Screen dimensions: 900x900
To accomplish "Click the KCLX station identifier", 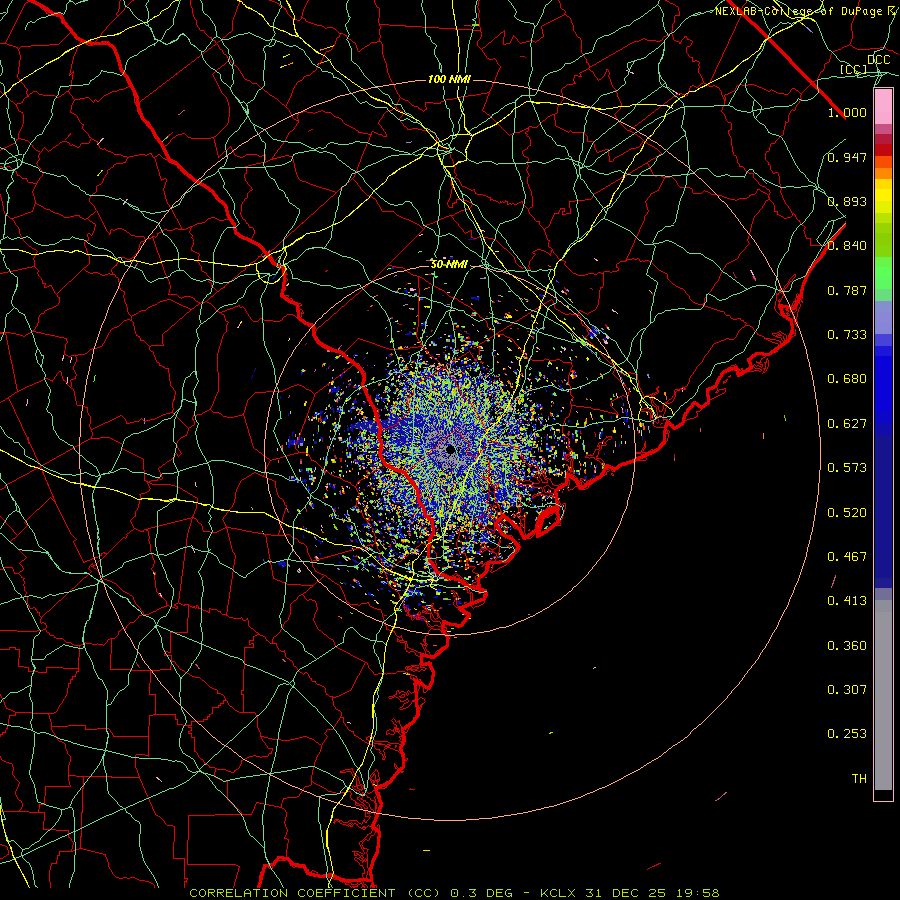I will tap(559, 893).
